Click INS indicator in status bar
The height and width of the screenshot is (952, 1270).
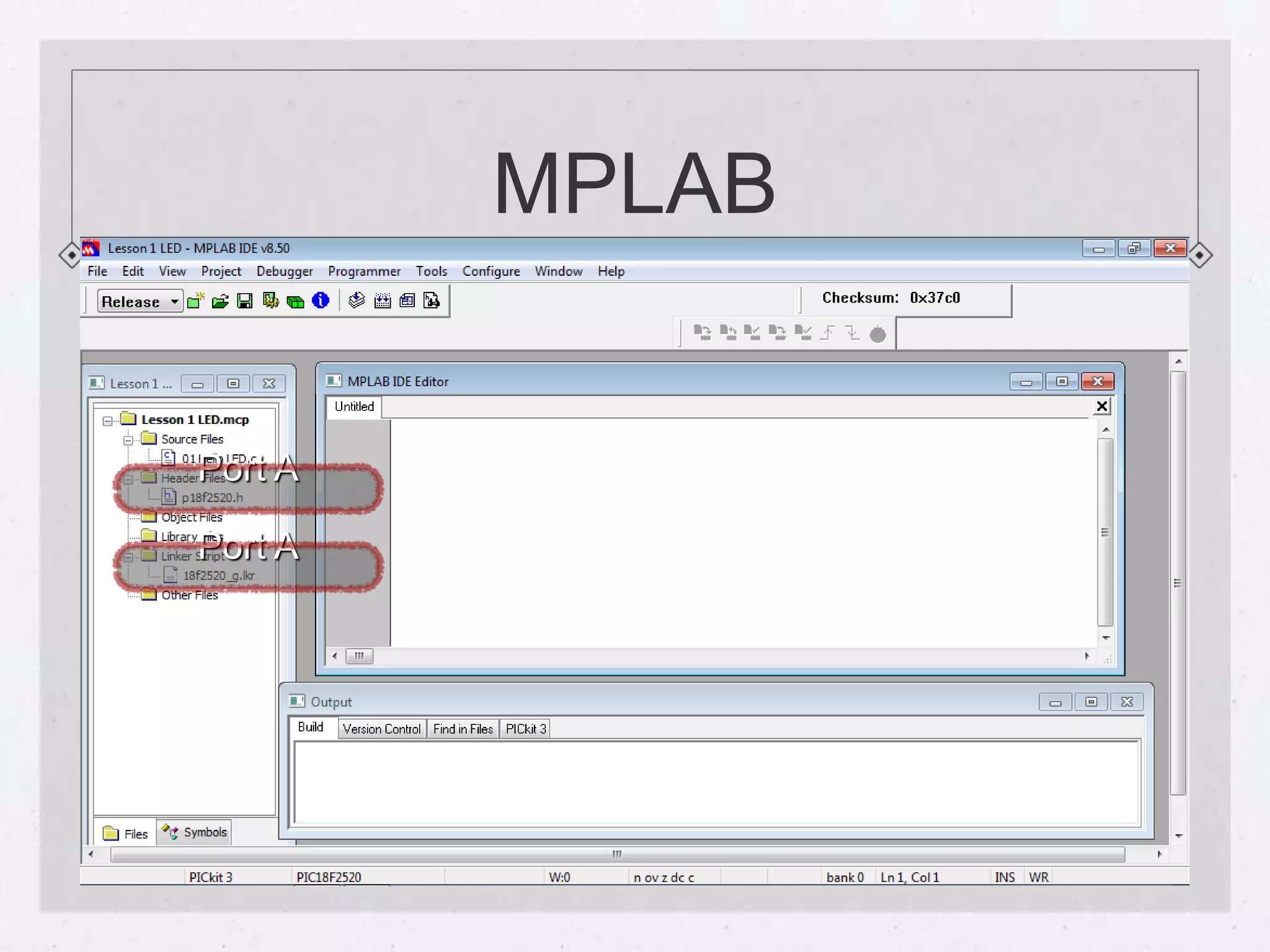[x=1005, y=877]
